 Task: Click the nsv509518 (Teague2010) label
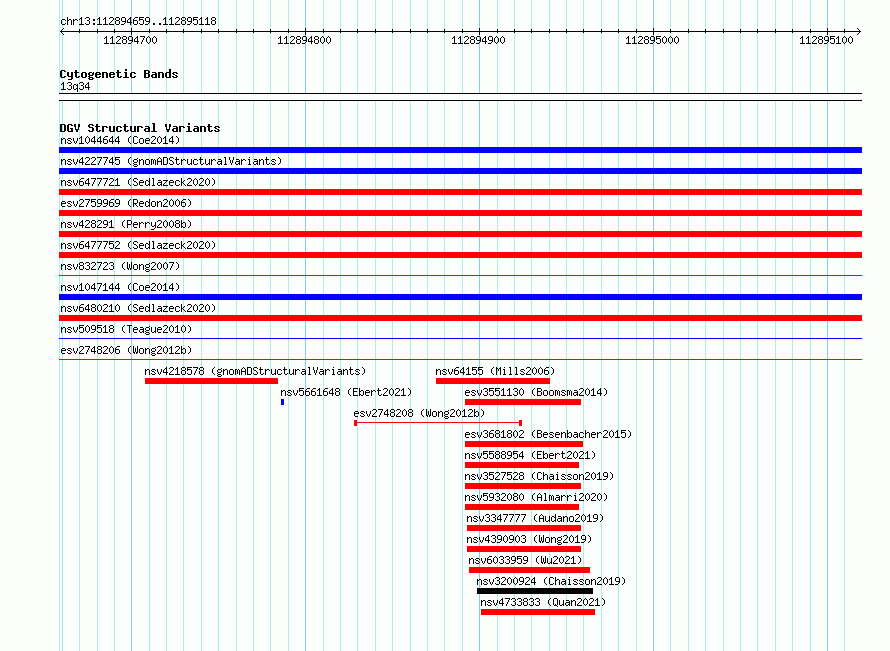(x=126, y=329)
